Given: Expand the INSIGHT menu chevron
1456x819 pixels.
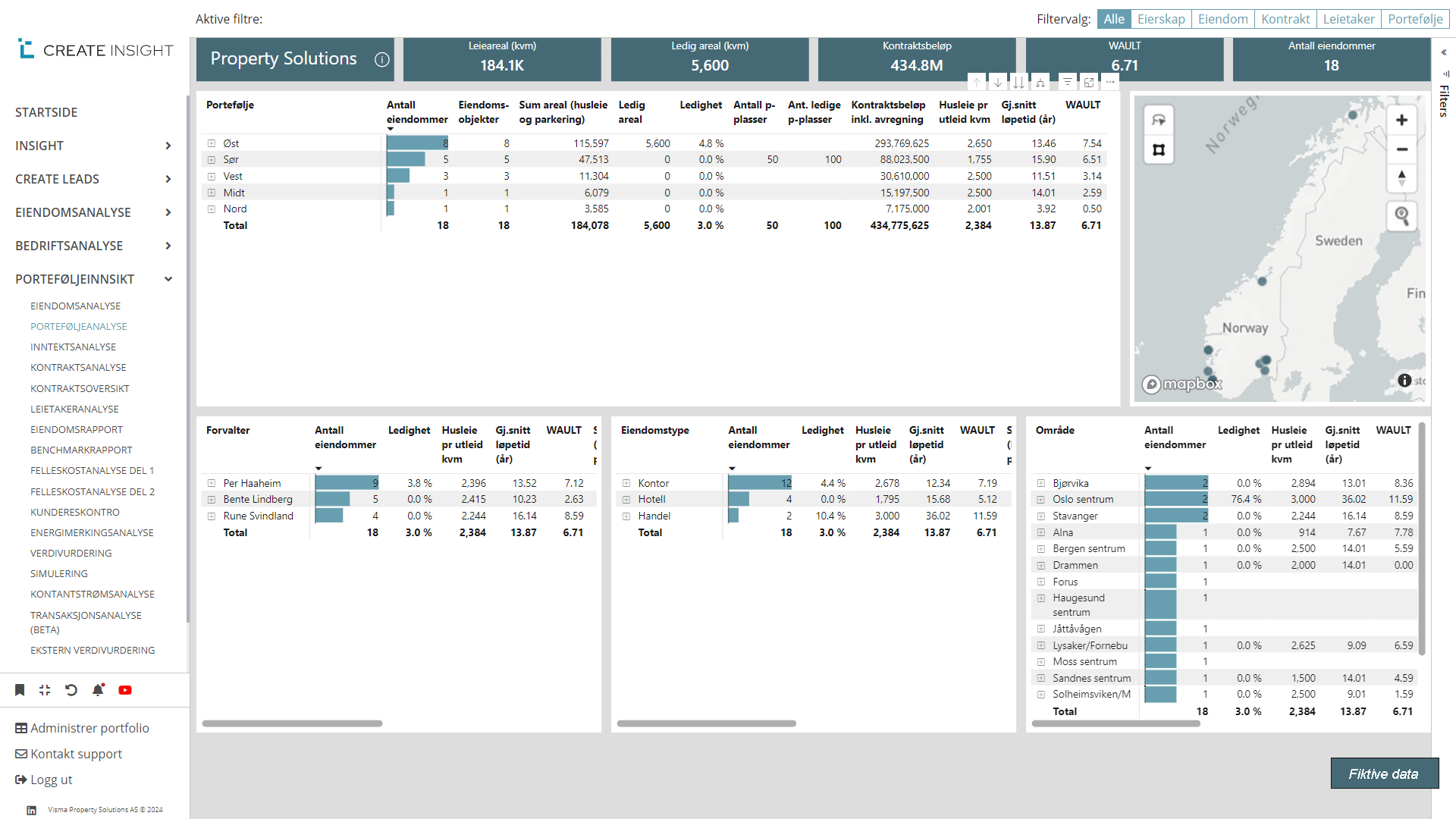Looking at the screenshot, I should point(168,146).
